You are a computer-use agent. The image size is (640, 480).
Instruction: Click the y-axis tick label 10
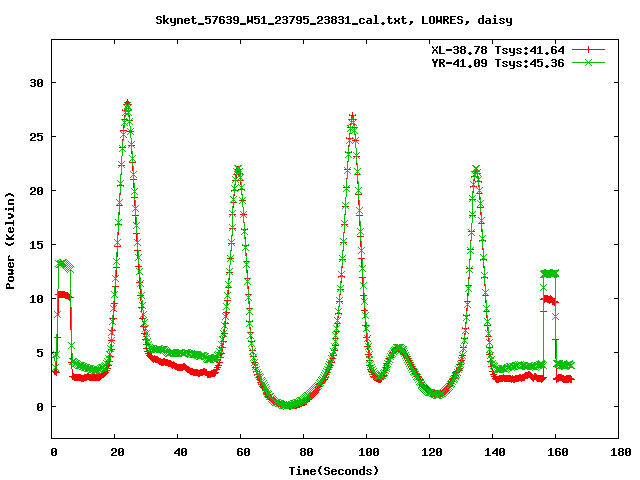click(x=36, y=299)
